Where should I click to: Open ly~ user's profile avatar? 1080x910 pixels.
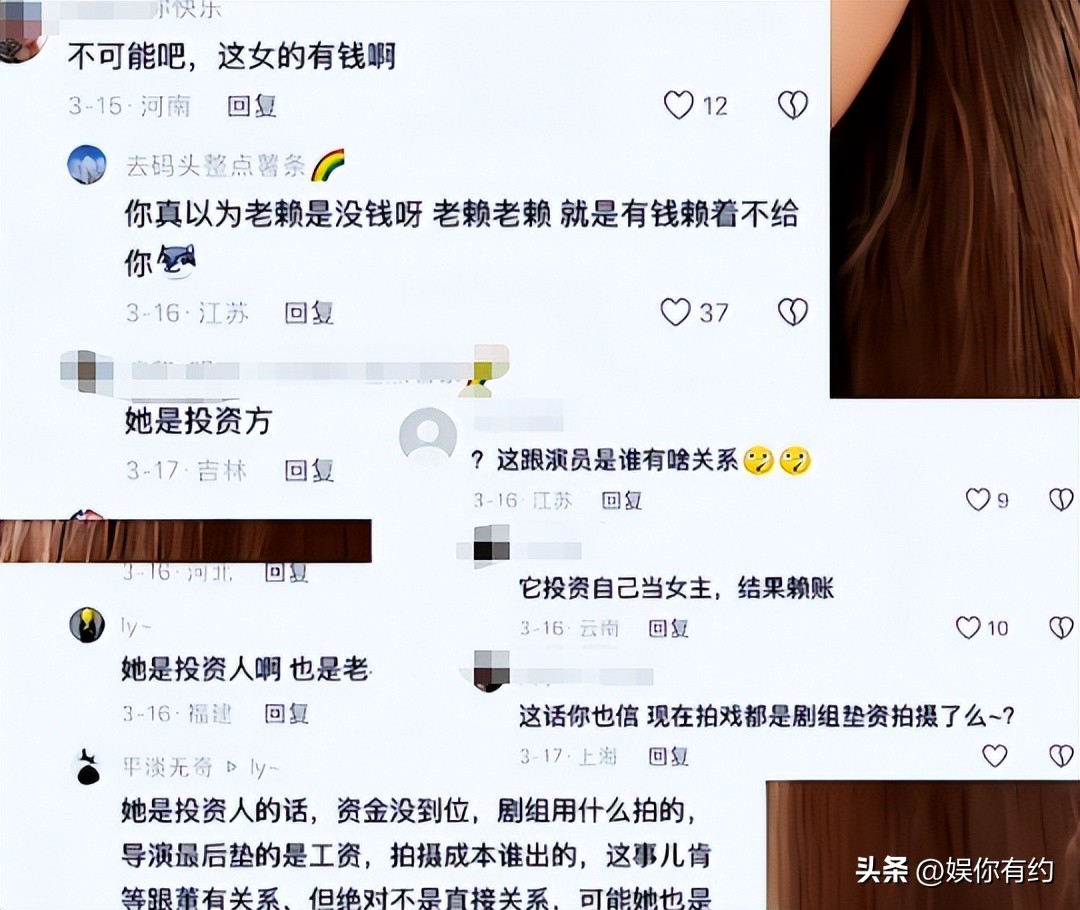point(87,625)
